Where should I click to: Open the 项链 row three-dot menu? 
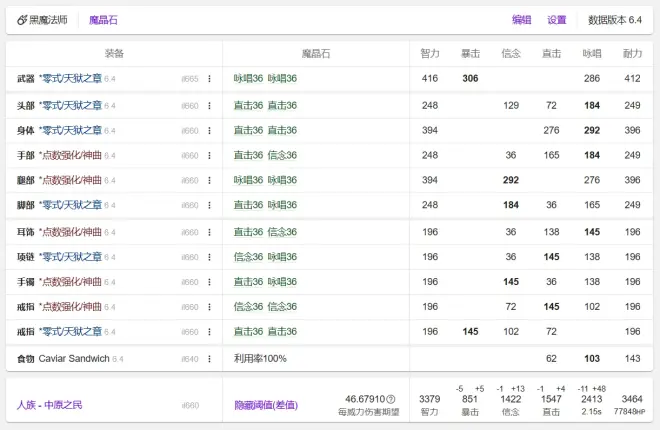point(209,257)
